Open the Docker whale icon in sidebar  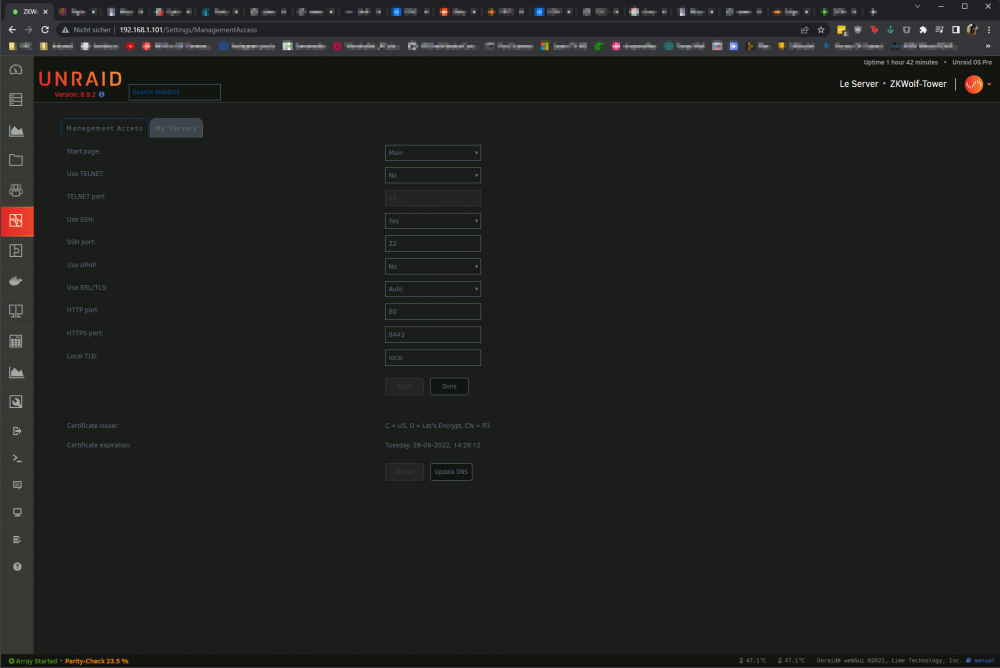tap(16, 281)
